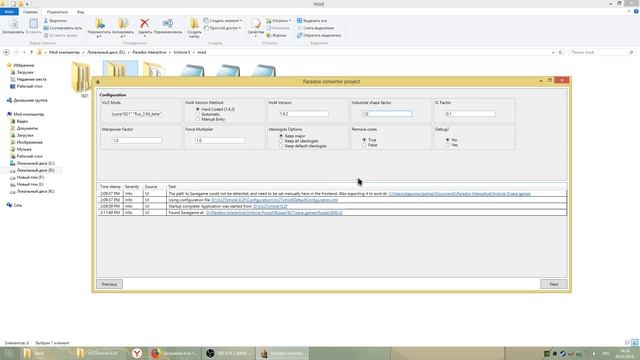Click the IC Factor input field
The image size is (640, 360).
click(470, 114)
